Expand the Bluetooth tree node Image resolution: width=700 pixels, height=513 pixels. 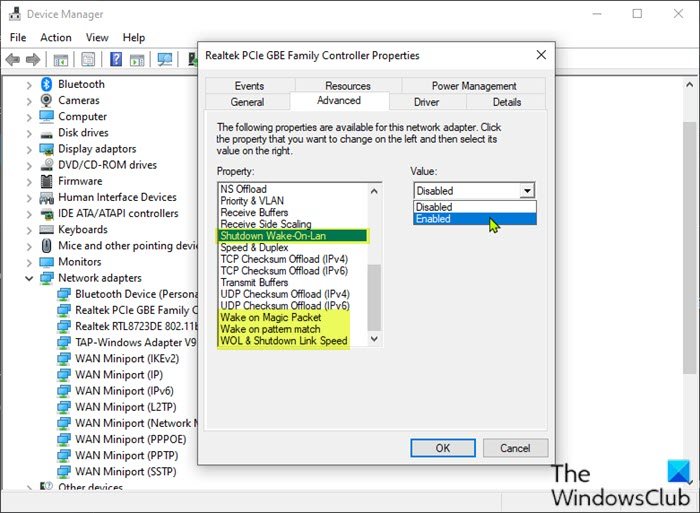(x=29, y=84)
